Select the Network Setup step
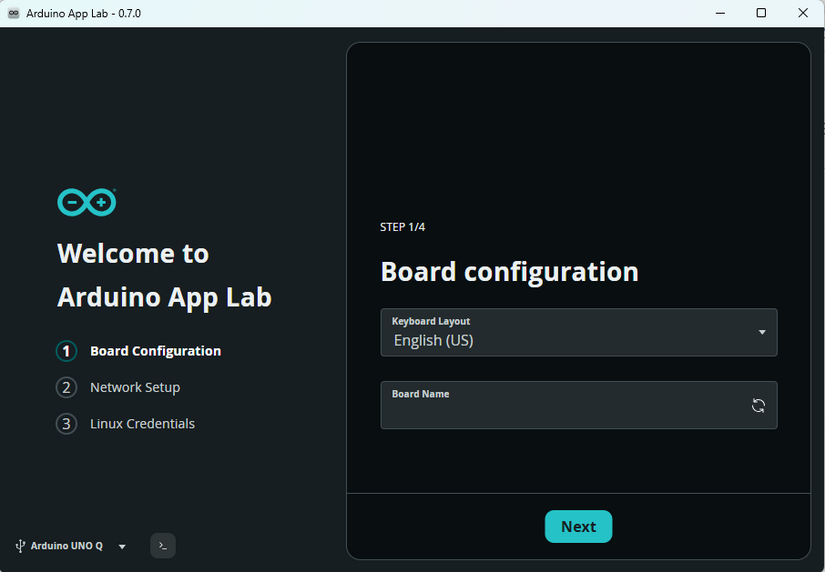Screen dimensions: 825x572 click(x=135, y=387)
